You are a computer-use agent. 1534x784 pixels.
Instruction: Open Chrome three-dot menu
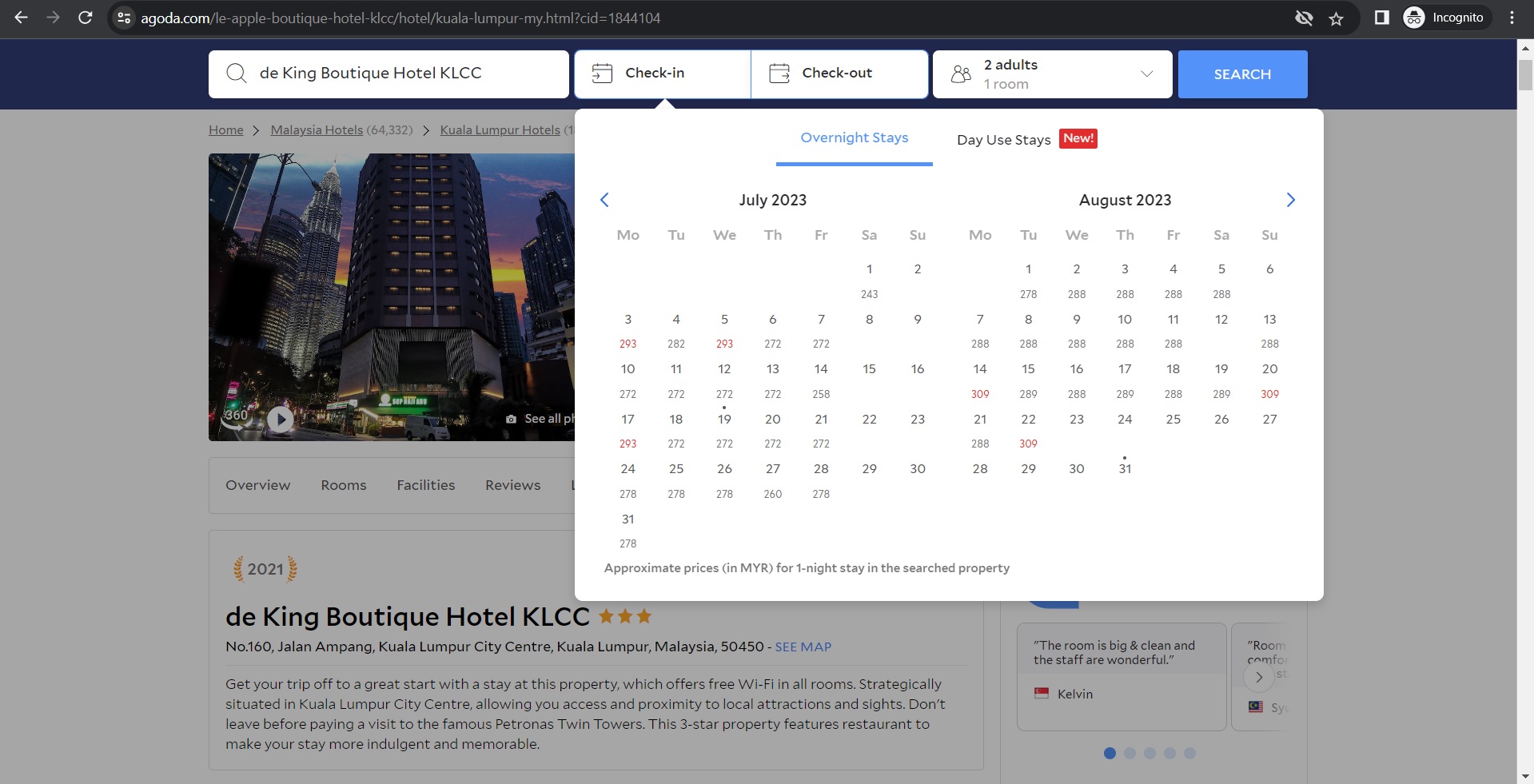pyautogui.click(x=1512, y=18)
